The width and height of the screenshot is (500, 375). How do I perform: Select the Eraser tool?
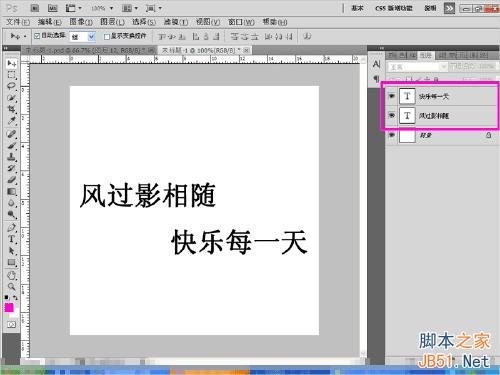[12, 180]
